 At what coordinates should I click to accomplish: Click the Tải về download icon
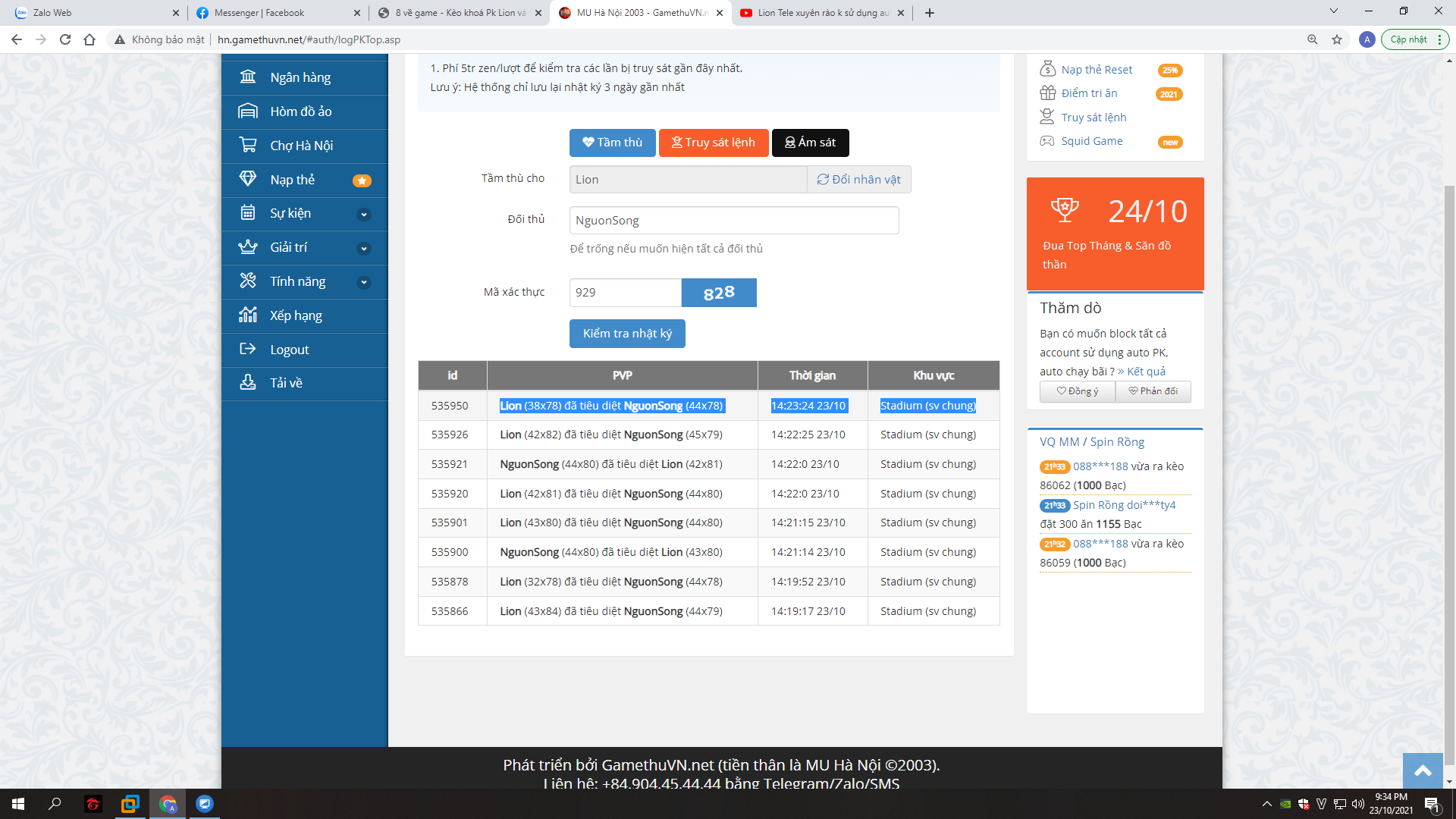coord(248,382)
